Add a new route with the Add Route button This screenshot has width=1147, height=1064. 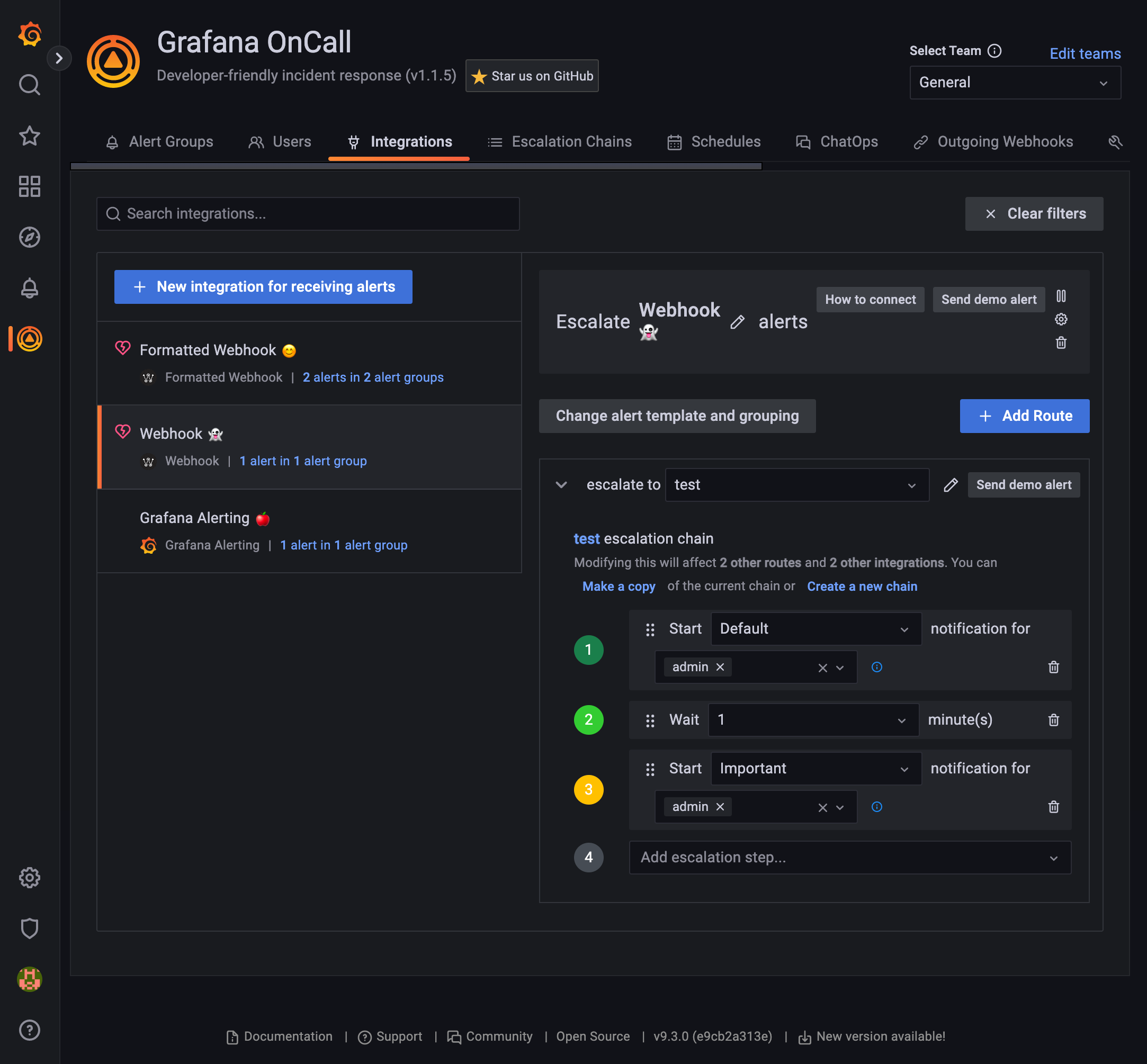(x=1024, y=416)
